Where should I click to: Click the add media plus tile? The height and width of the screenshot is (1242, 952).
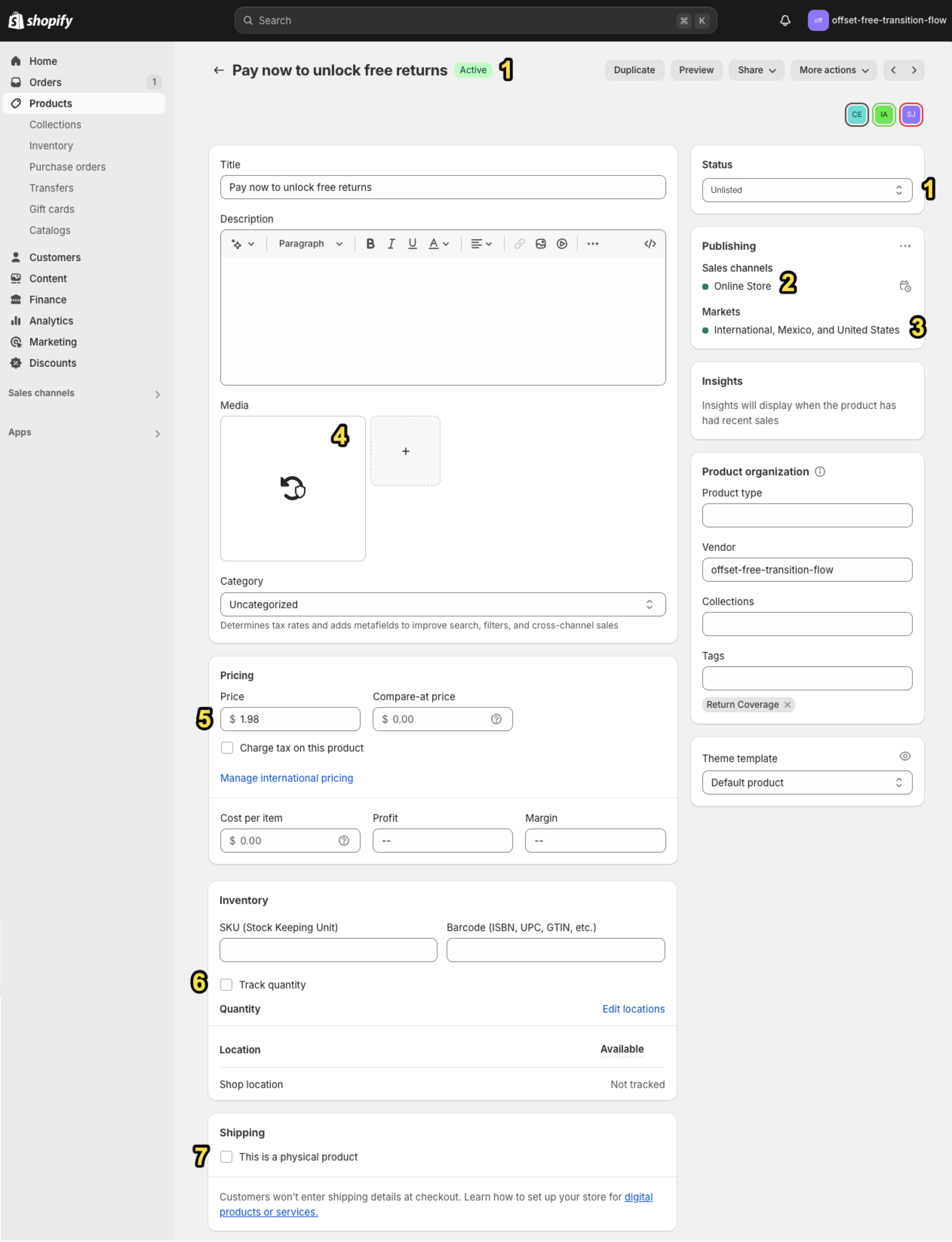(405, 451)
